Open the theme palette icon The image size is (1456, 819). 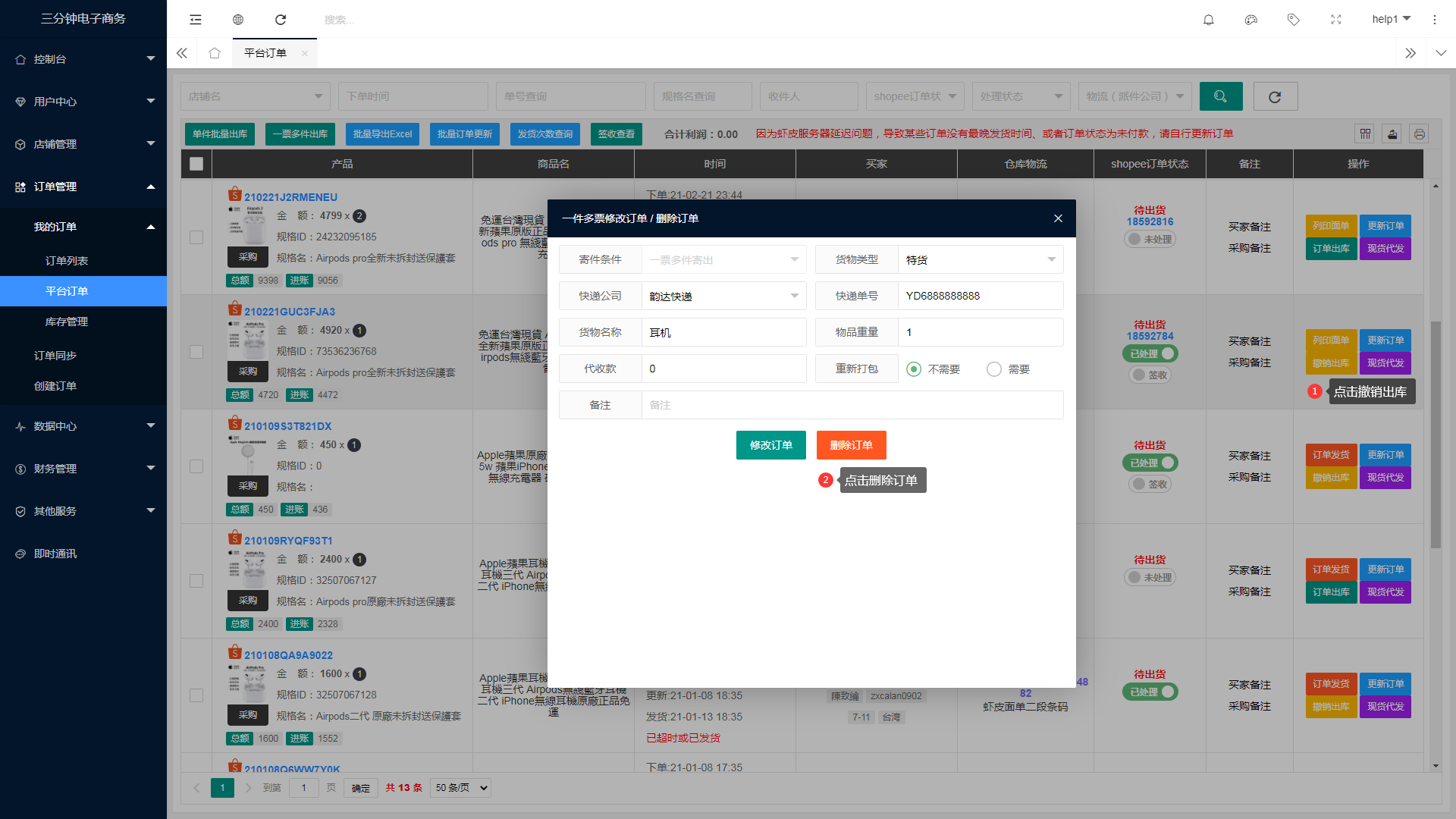coord(1251,20)
